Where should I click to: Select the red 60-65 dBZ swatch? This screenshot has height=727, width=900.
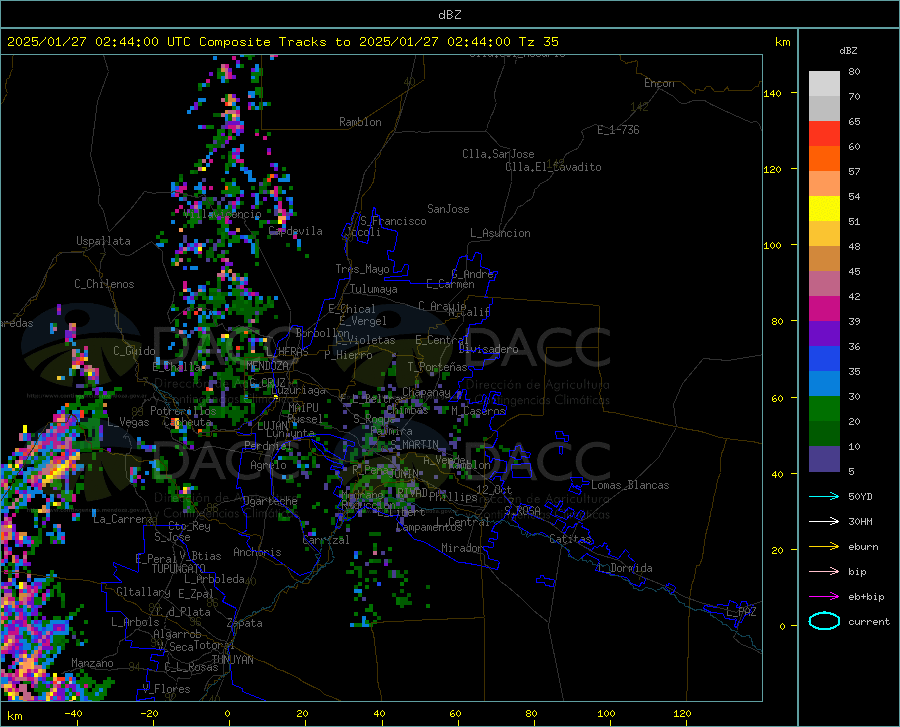point(824,134)
